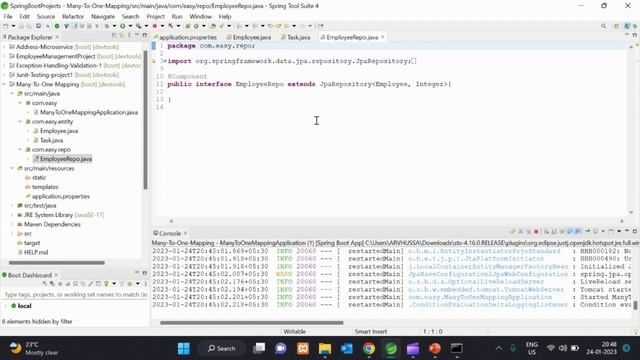Maximize the Console view

(635, 231)
